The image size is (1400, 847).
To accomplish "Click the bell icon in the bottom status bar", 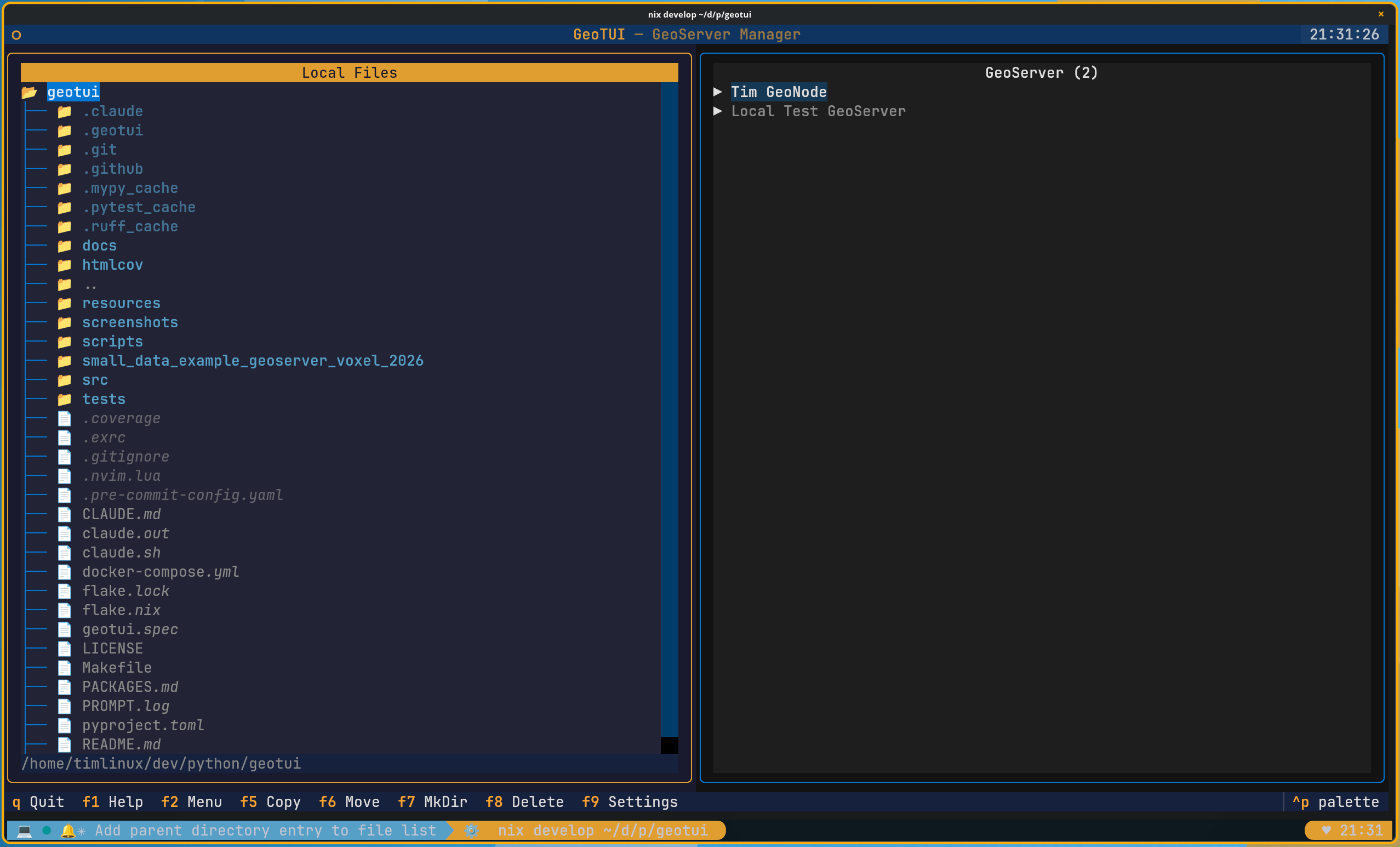I will tap(67, 831).
